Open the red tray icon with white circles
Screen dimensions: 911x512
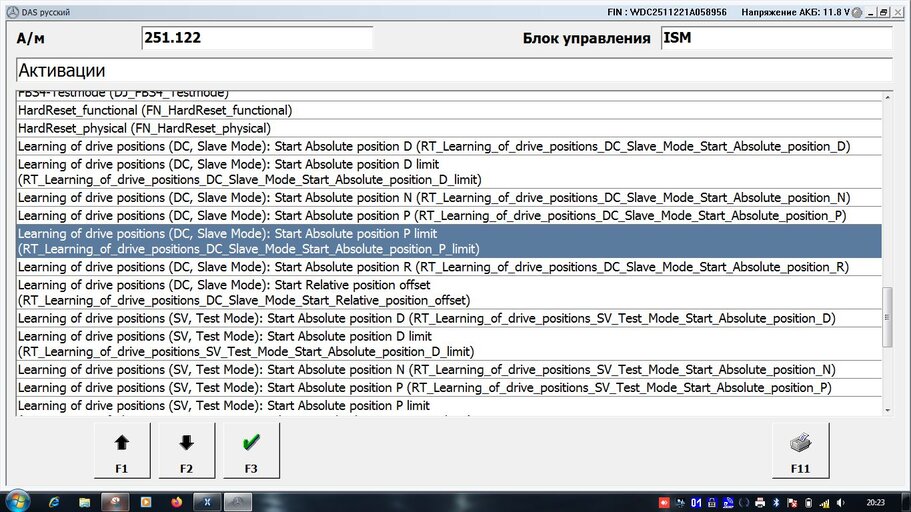[x=664, y=503]
